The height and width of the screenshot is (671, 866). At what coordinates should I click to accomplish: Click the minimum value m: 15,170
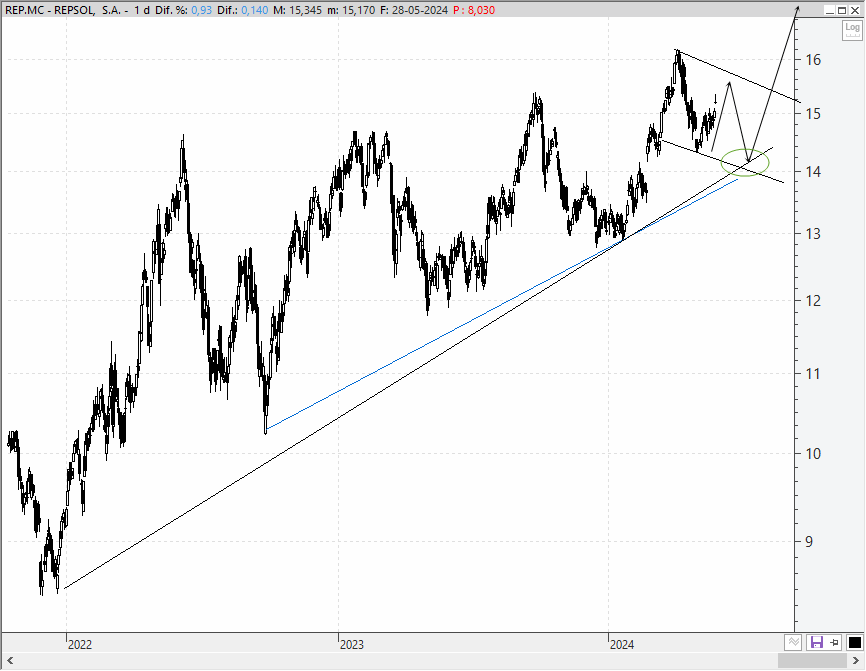(351, 10)
